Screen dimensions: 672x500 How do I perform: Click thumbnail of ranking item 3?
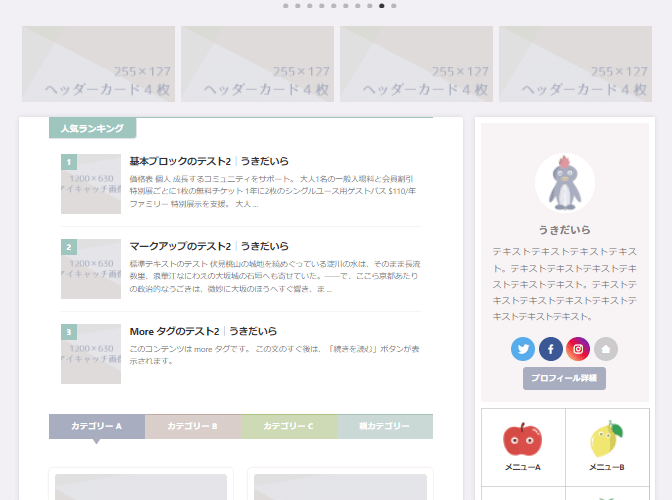[91, 354]
